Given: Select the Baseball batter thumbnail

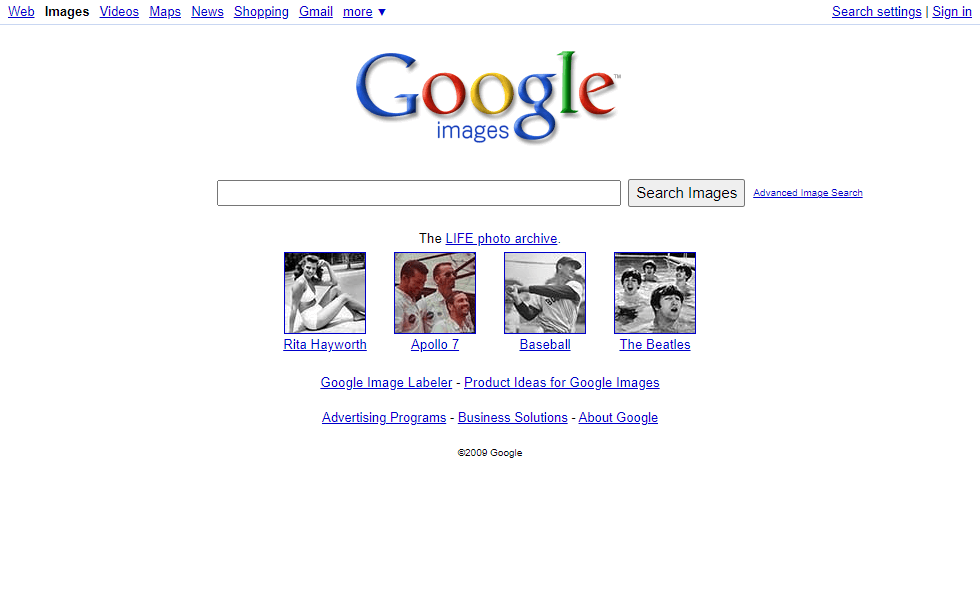Looking at the screenshot, I should [x=545, y=292].
